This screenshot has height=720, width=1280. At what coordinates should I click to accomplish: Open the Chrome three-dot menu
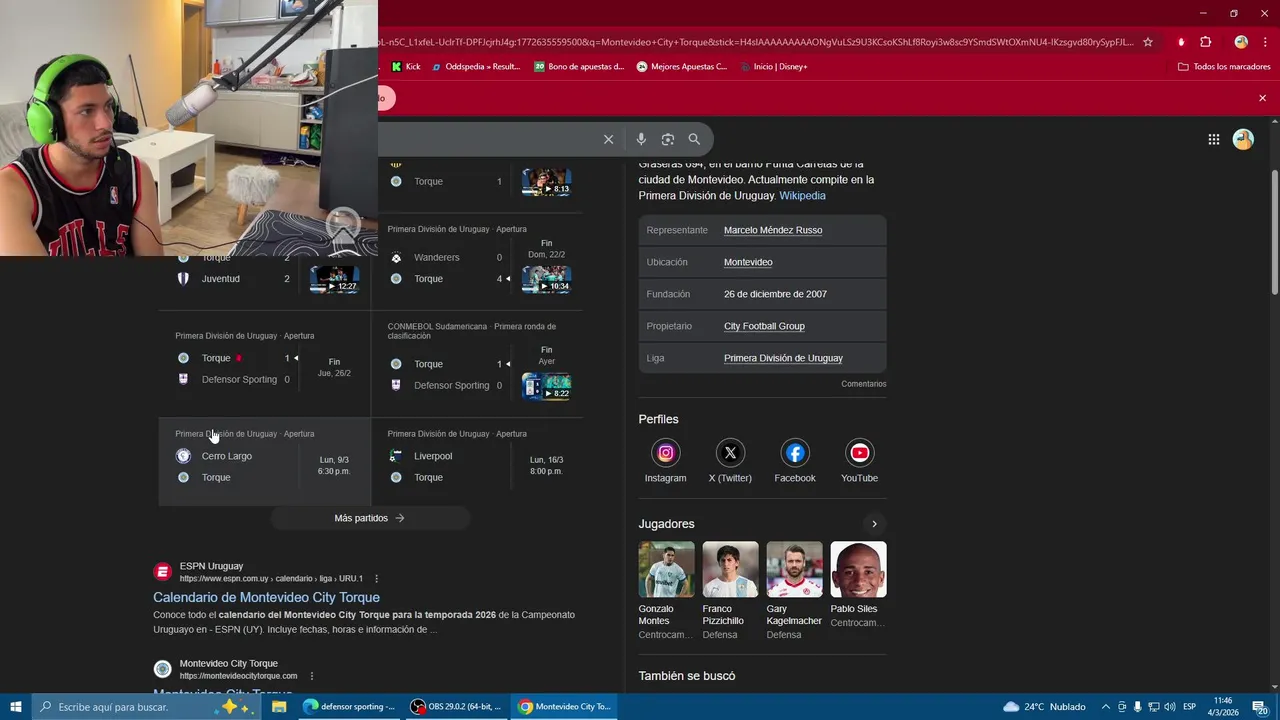[x=1264, y=42]
